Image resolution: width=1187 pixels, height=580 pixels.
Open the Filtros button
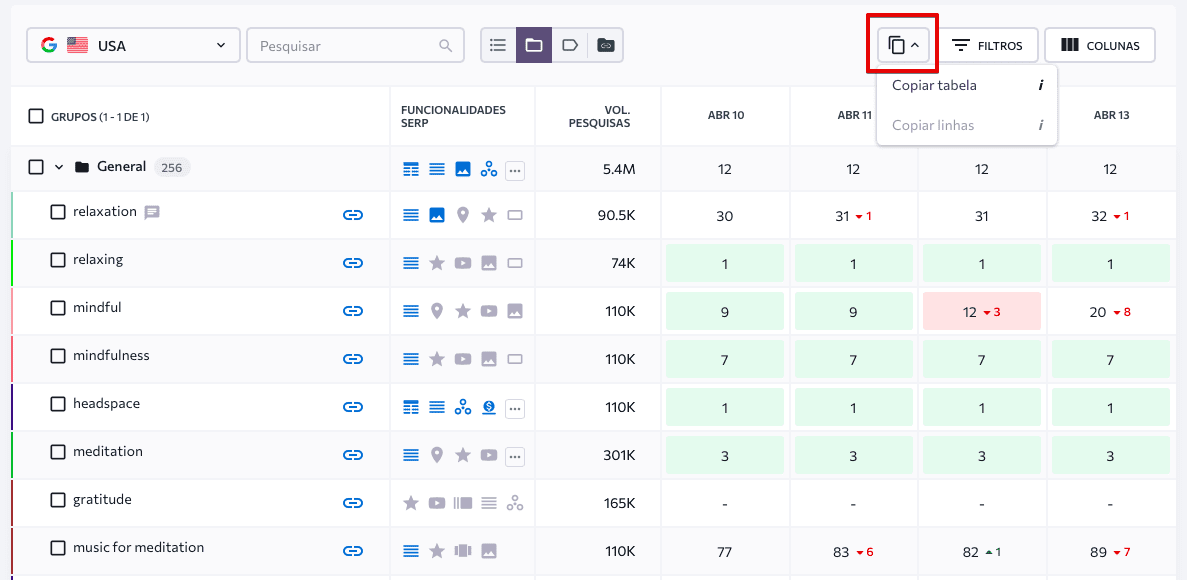(x=987, y=45)
